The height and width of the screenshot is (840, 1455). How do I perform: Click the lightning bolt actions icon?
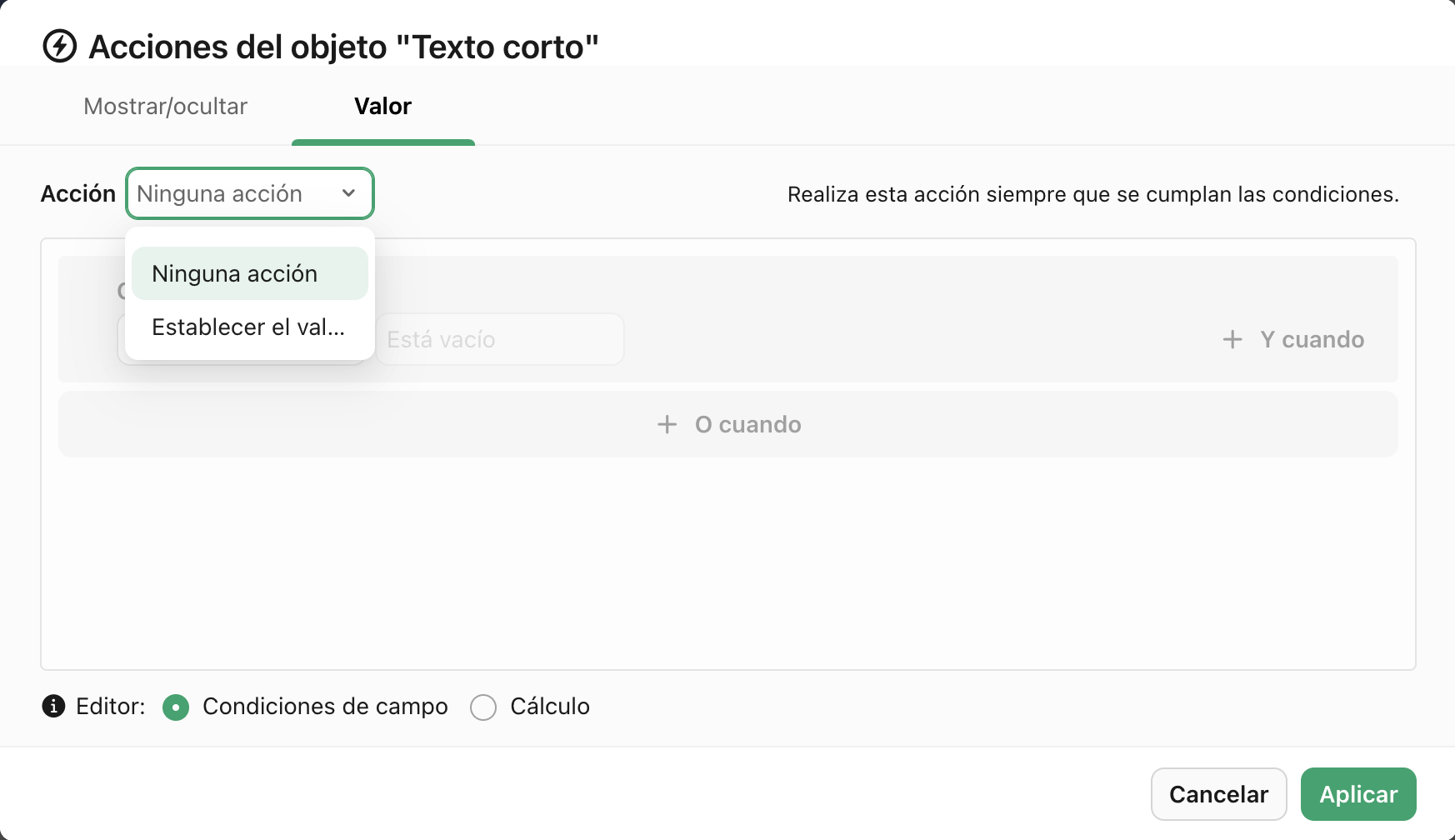coord(60,47)
